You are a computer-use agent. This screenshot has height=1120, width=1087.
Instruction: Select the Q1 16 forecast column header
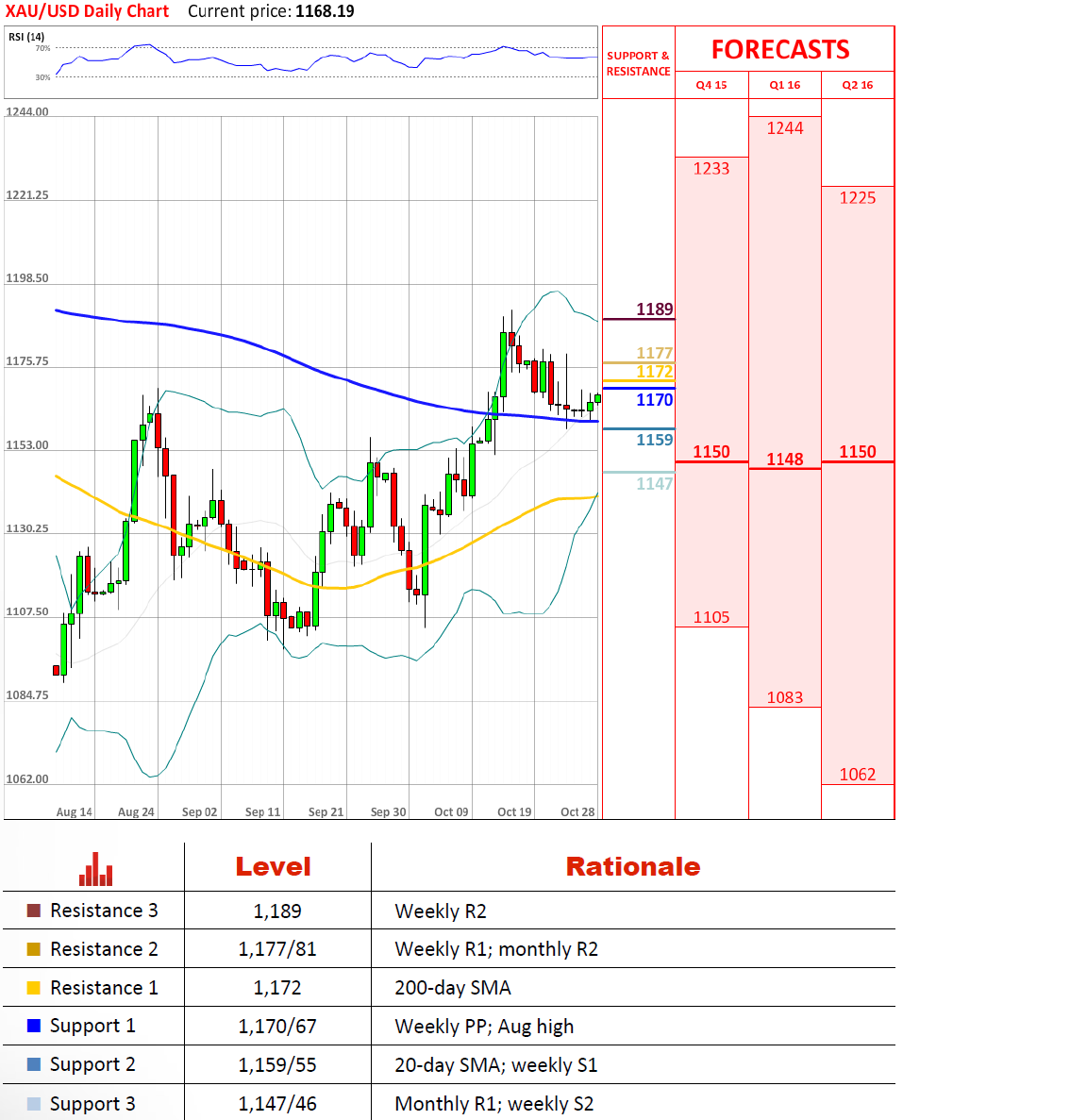coord(785,85)
